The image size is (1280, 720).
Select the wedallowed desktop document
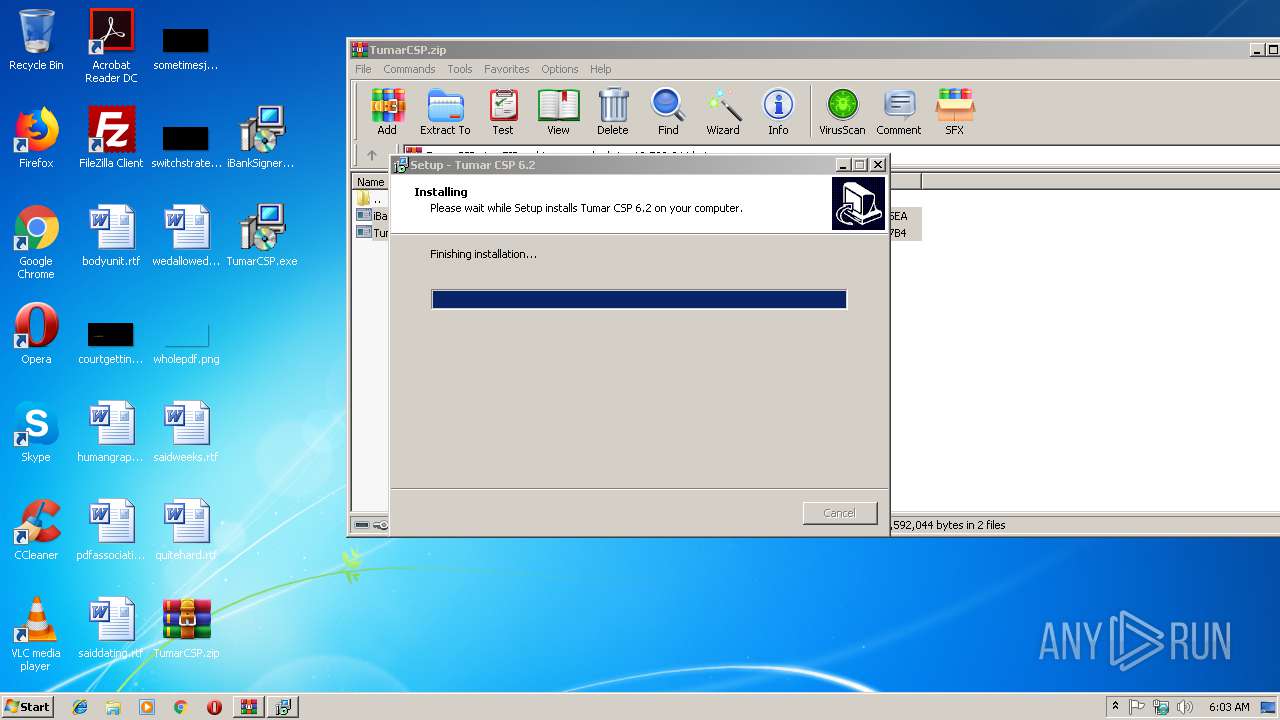pyautogui.click(x=186, y=236)
